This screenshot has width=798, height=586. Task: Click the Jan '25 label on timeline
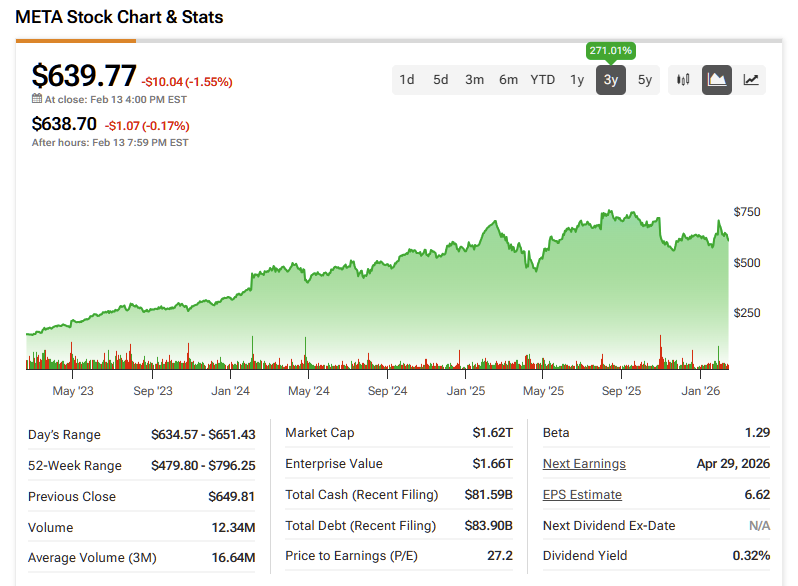[x=466, y=391]
